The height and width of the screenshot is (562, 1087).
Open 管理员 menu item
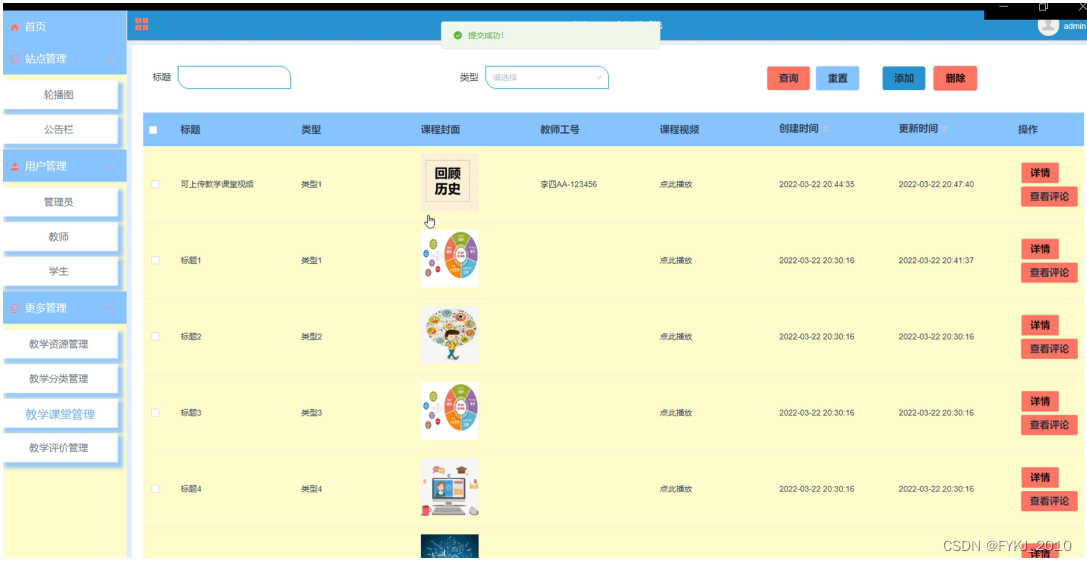59,202
